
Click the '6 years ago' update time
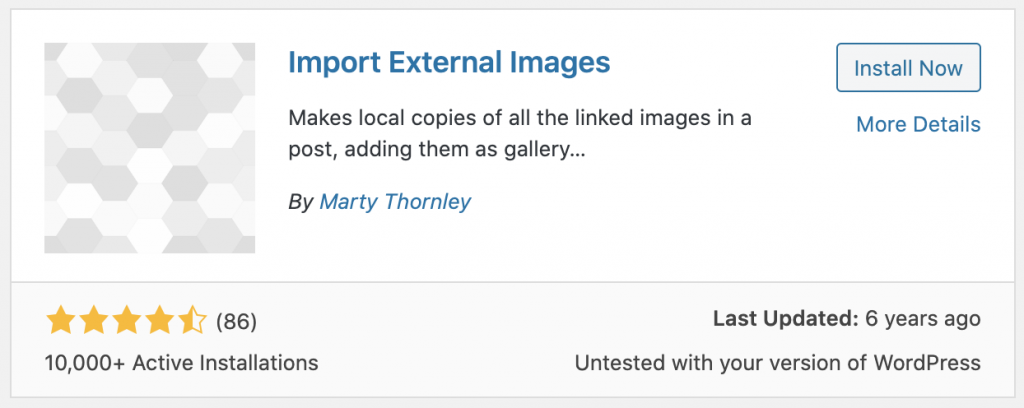pos(923,319)
